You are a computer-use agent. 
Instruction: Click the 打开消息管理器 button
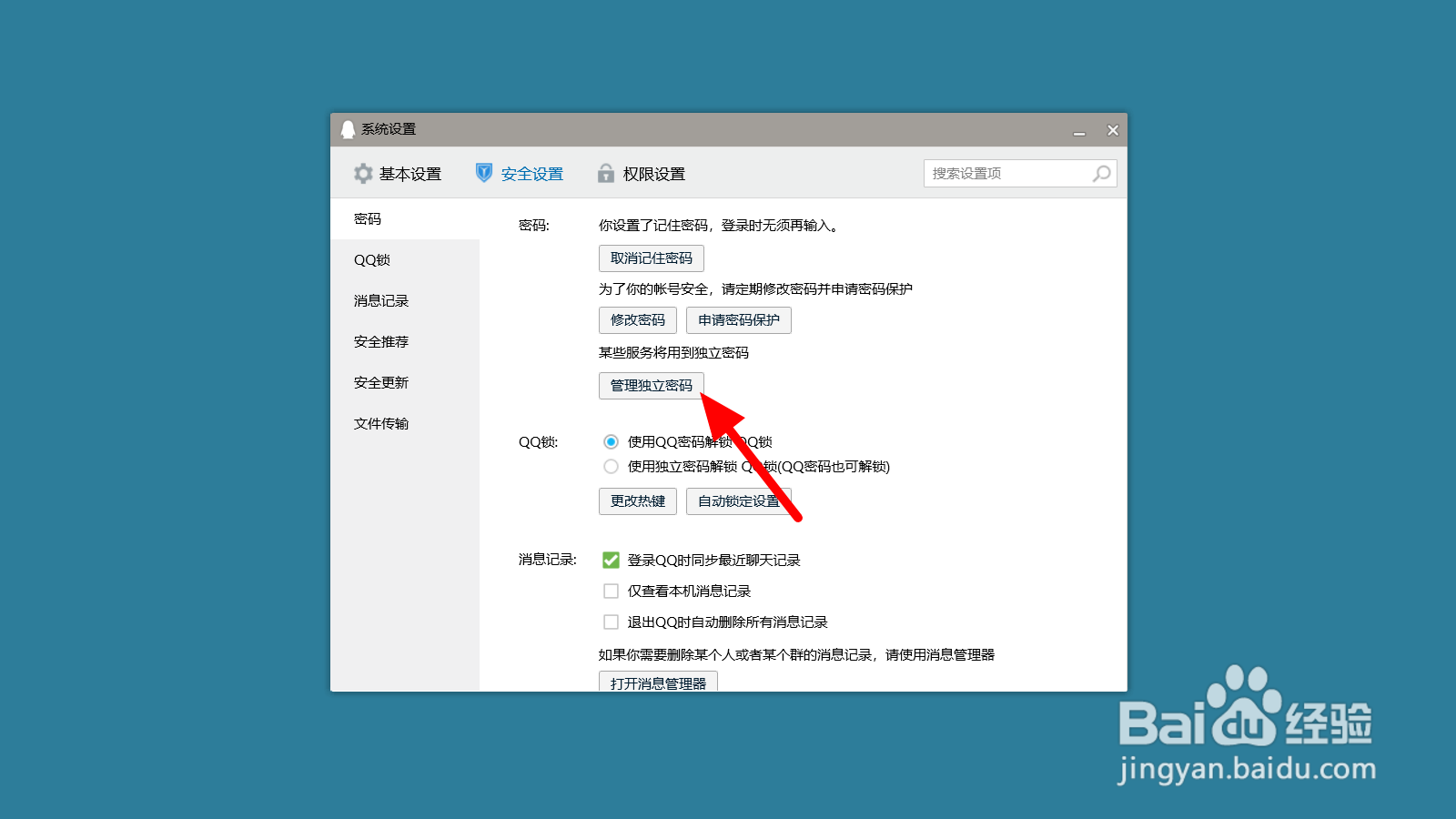pos(658,682)
